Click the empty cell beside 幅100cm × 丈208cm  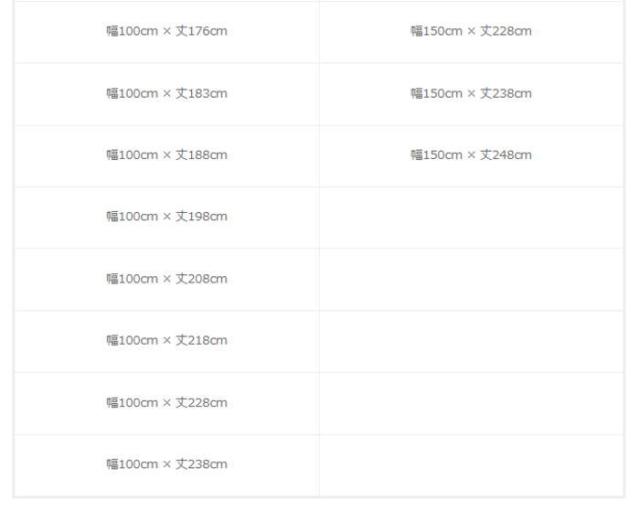(x=471, y=279)
